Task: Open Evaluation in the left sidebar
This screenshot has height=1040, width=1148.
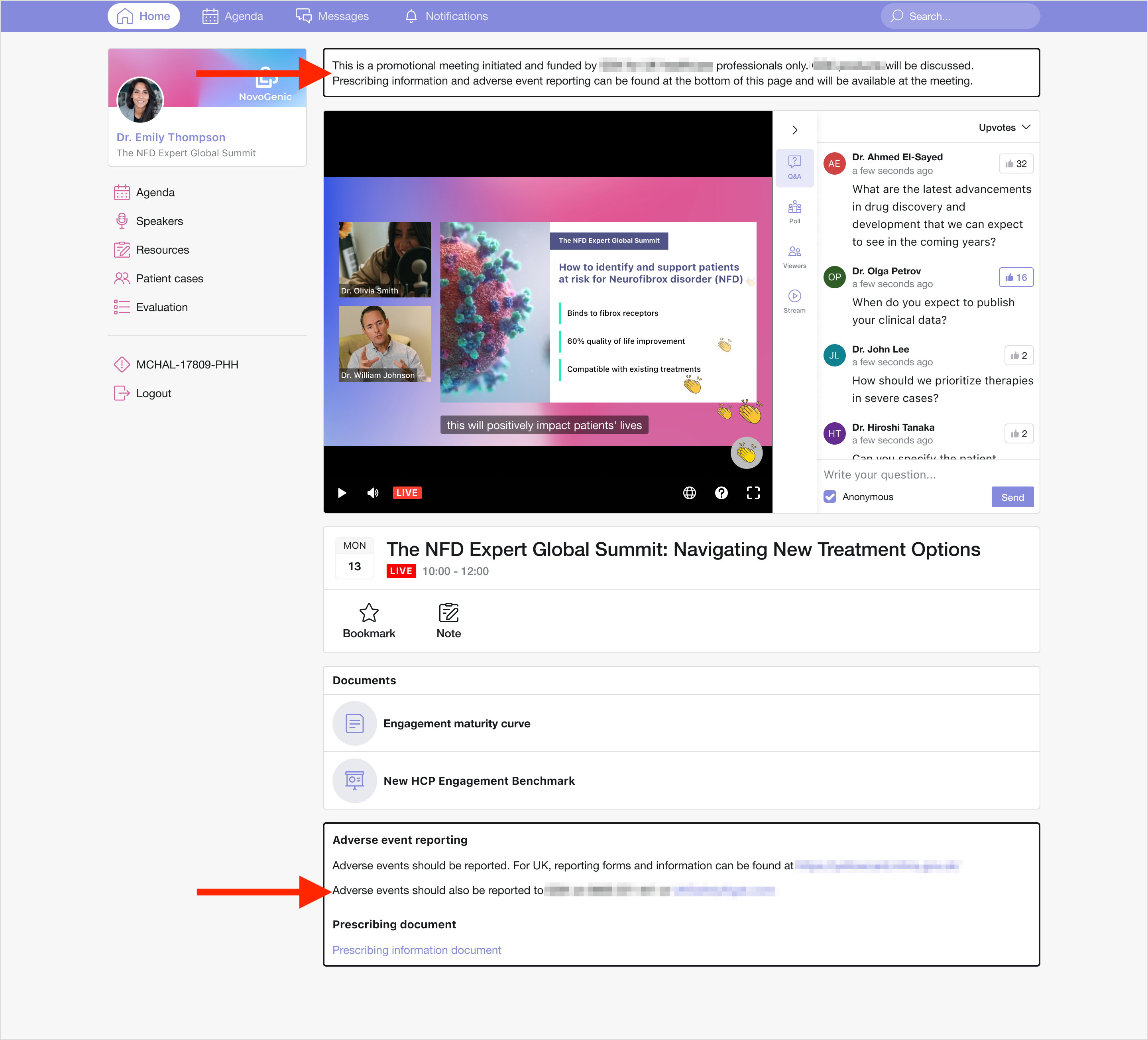Action: coord(151,307)
